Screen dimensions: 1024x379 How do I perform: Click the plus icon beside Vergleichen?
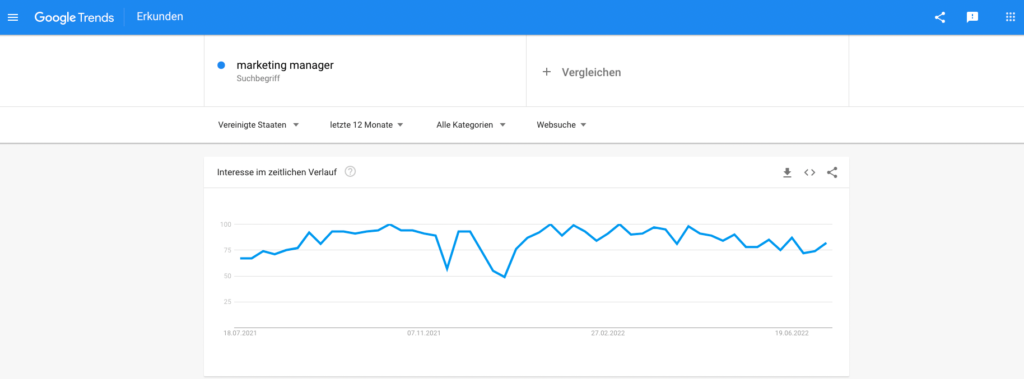[547, 72]
